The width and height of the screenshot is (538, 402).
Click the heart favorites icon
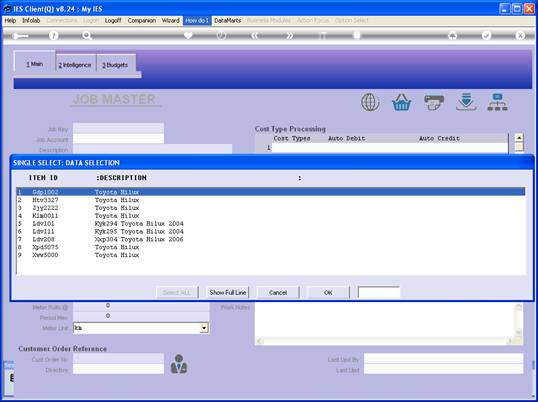(188, 35)
